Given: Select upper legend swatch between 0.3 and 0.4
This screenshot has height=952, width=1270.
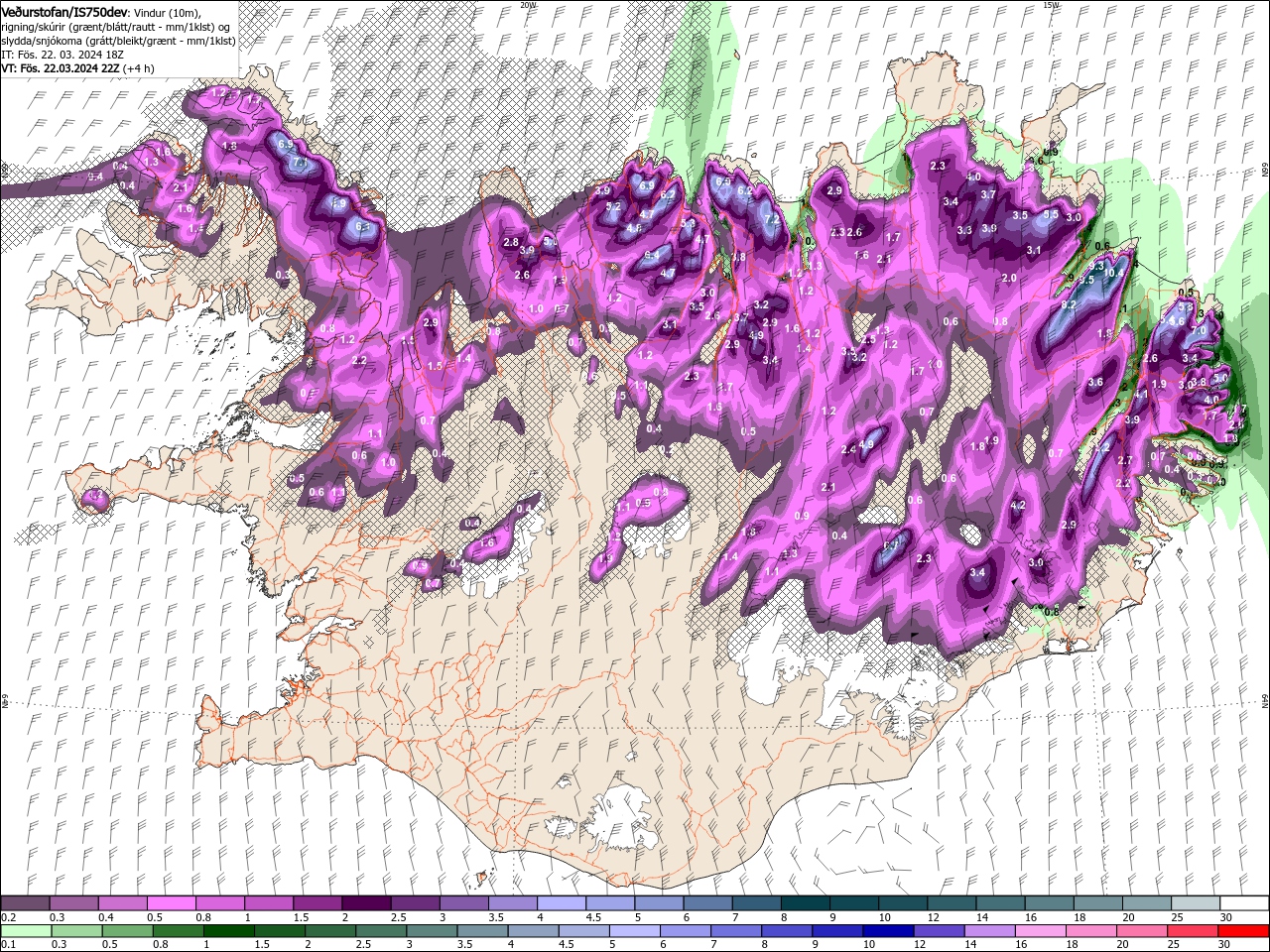Looking at the screenshot, I should coord(73,903).
